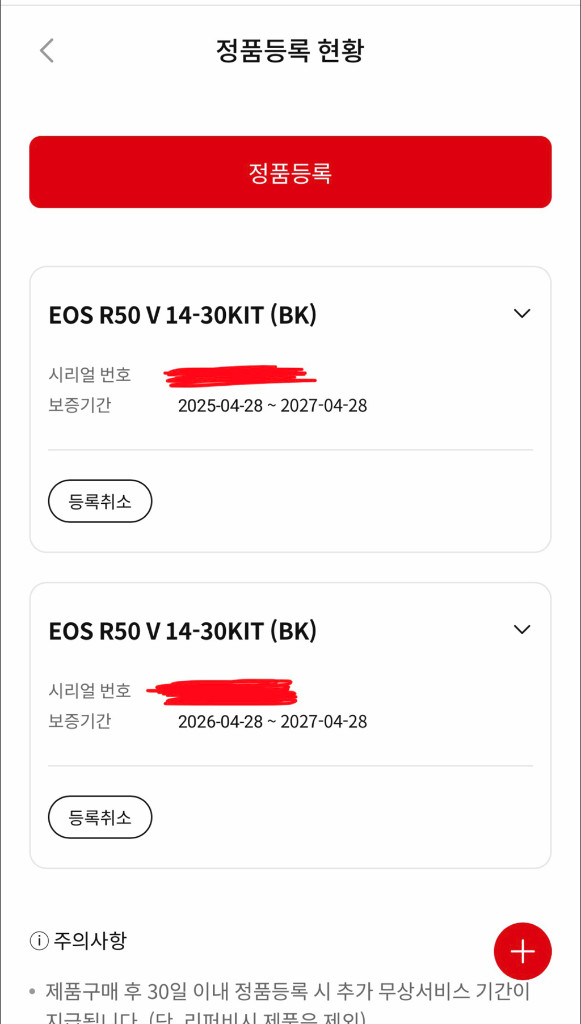Screen dimensions: 581x1024
Task: Expand the second EOS R50 V card chevron
Action: click(521, 629)
